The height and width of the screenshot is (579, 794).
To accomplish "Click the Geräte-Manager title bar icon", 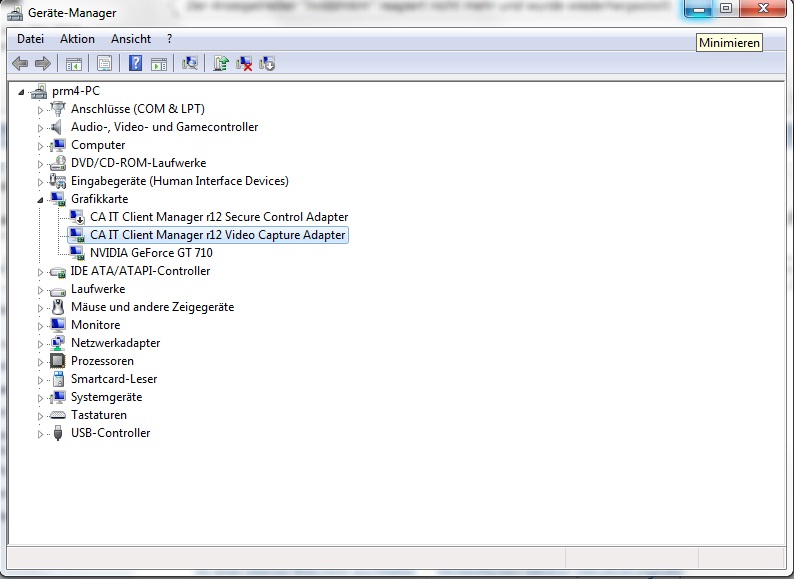I will pos(15,13).
